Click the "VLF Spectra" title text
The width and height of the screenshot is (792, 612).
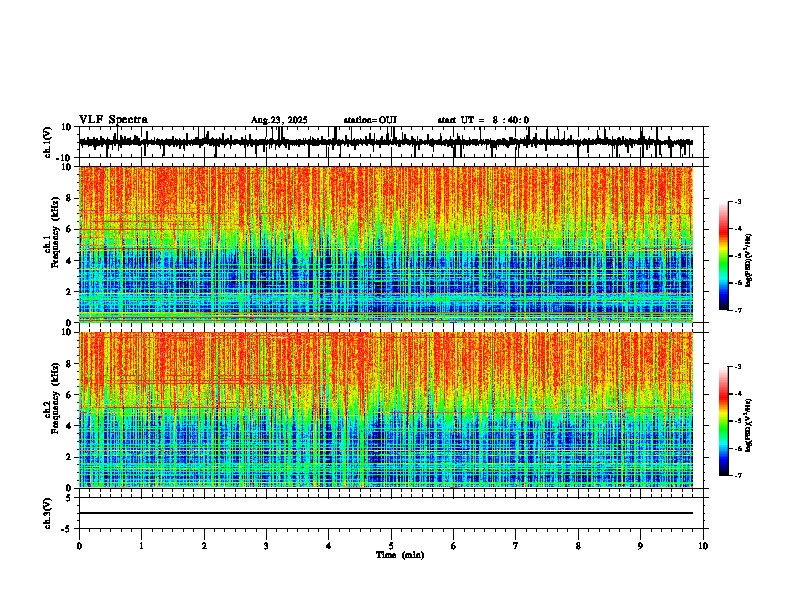tap(113, 120)
